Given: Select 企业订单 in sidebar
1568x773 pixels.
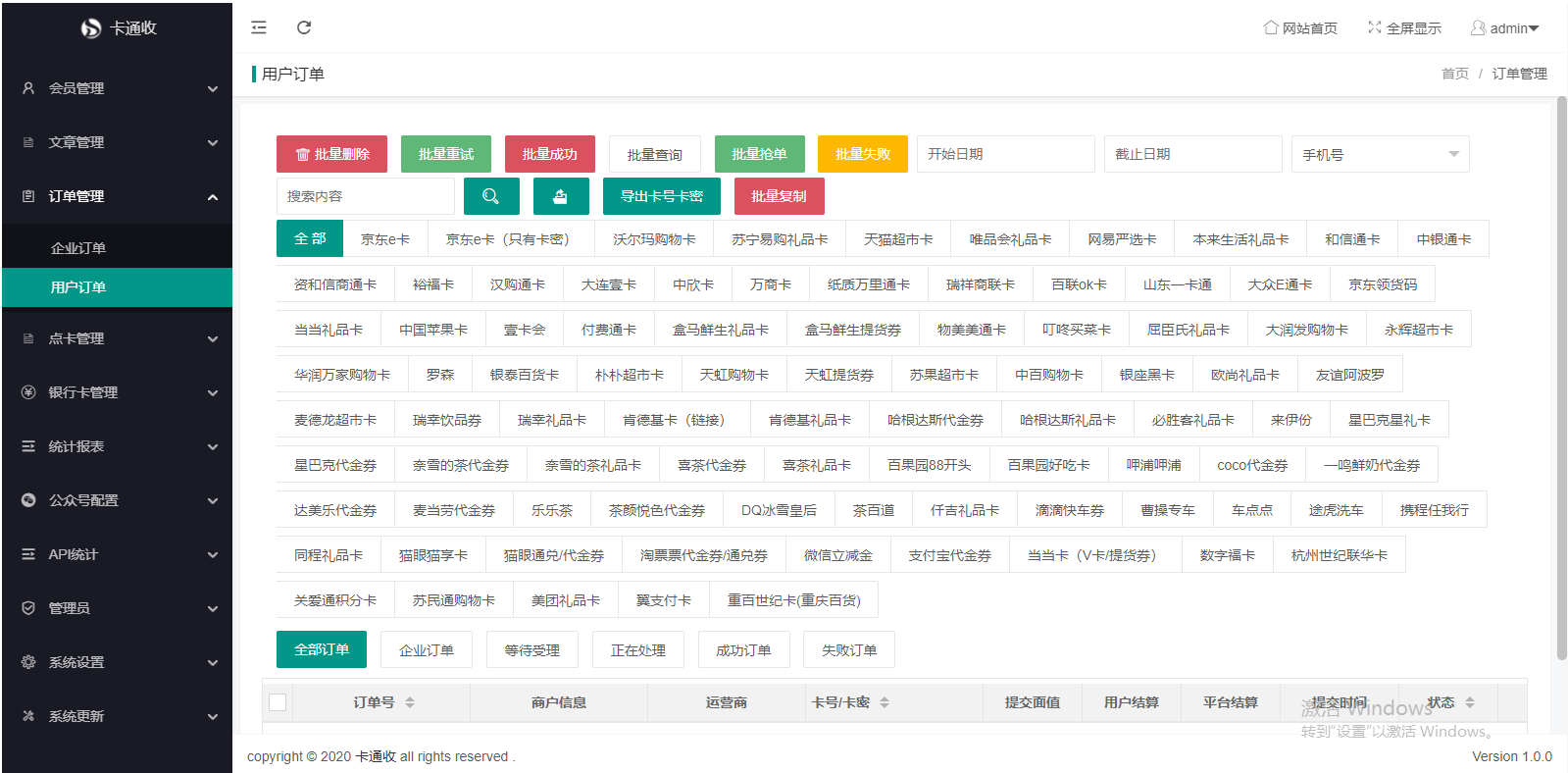Looking at the screenshot, I should (78, 248).
